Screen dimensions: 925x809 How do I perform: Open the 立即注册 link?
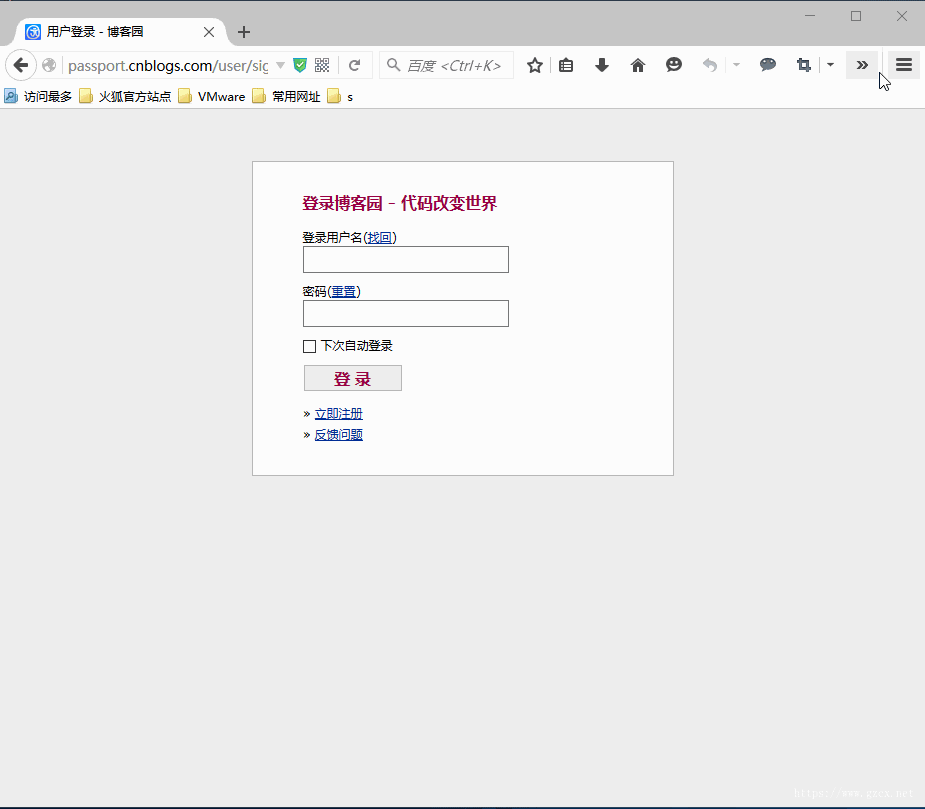[x=339, y=414]
